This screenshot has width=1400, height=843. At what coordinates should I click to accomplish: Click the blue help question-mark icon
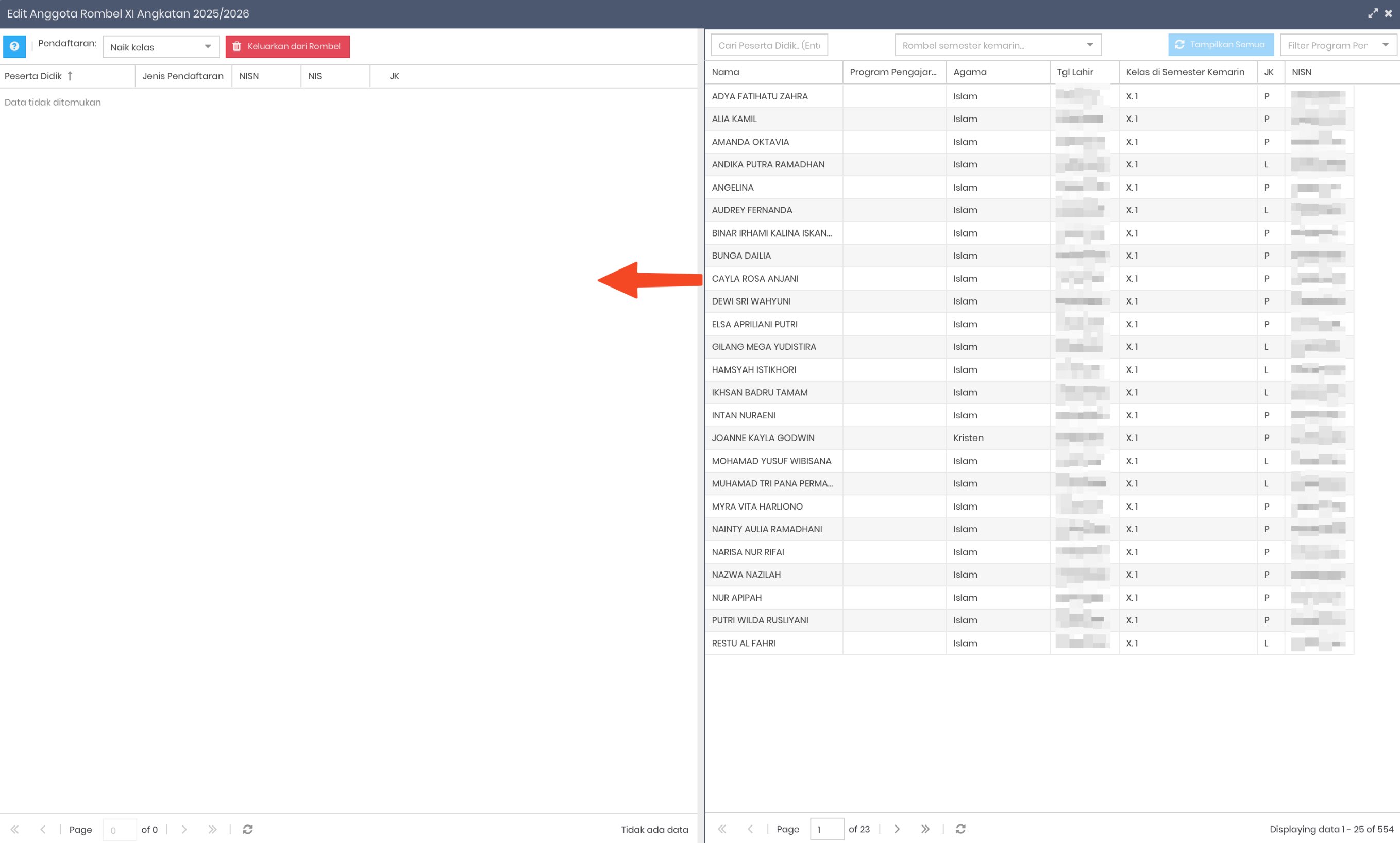[x=14, y=46]
